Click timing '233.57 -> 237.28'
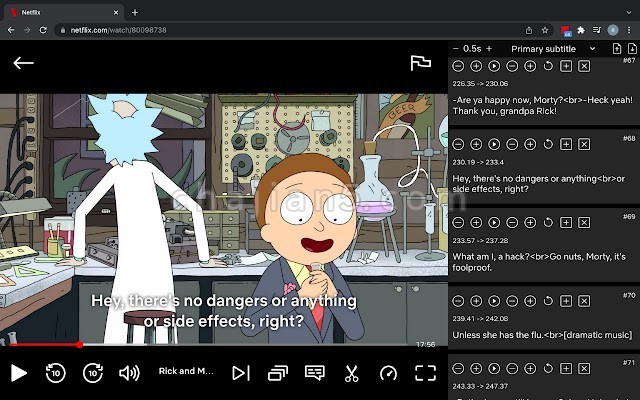 pos(480,240)
